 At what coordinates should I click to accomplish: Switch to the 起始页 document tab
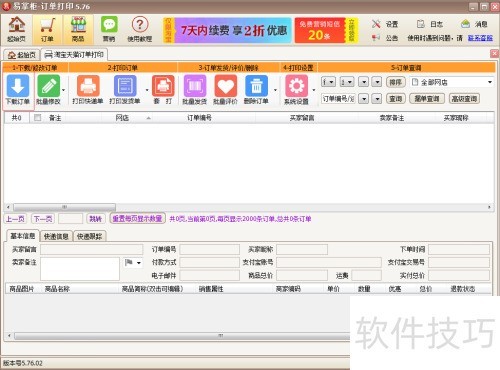pyautogui.click(x=22, y=55)
